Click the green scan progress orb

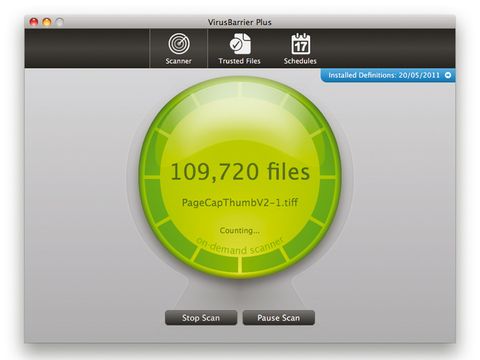(240, 177)
